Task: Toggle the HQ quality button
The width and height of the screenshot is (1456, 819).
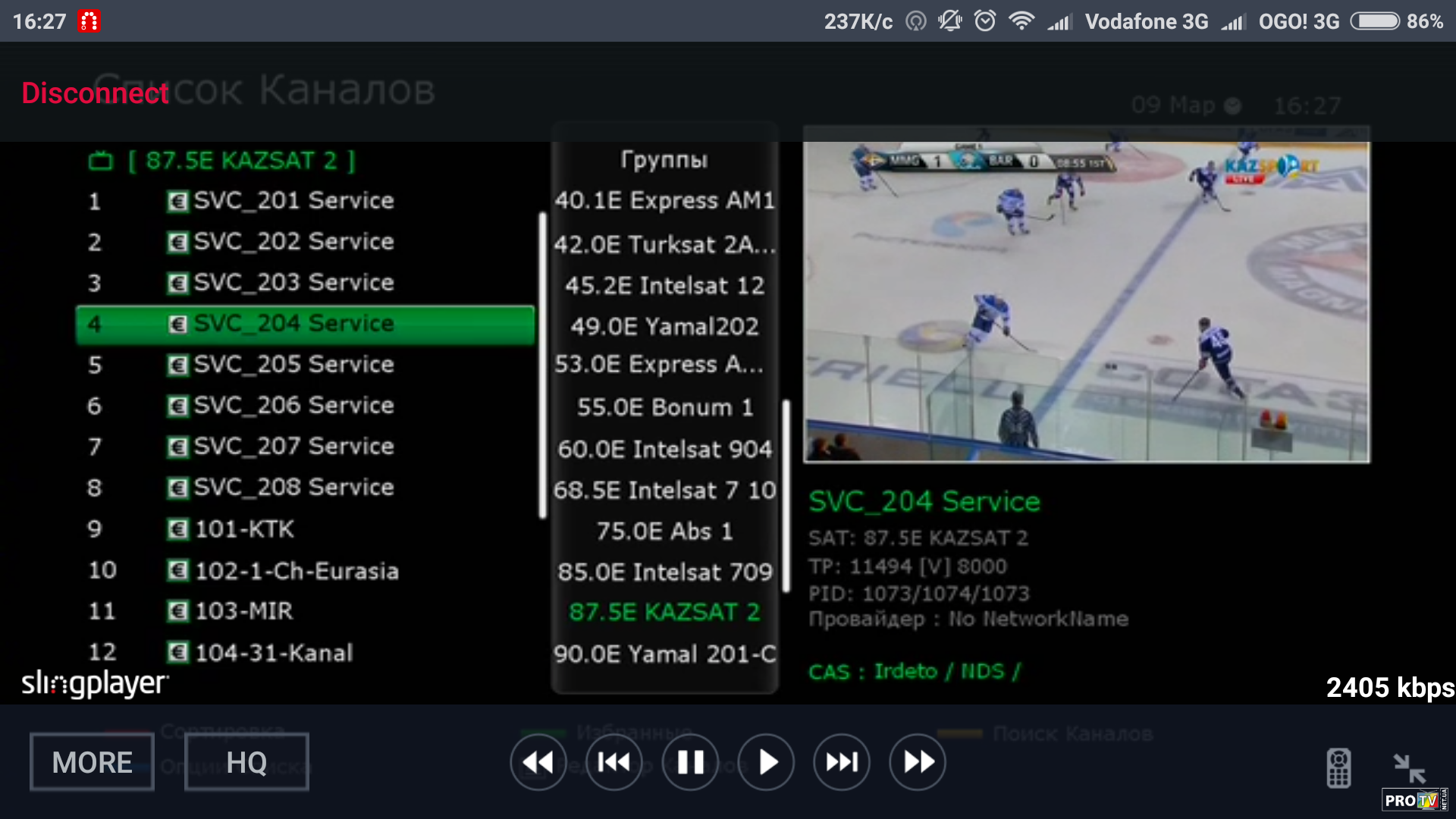Action: [x=246, y=762]
